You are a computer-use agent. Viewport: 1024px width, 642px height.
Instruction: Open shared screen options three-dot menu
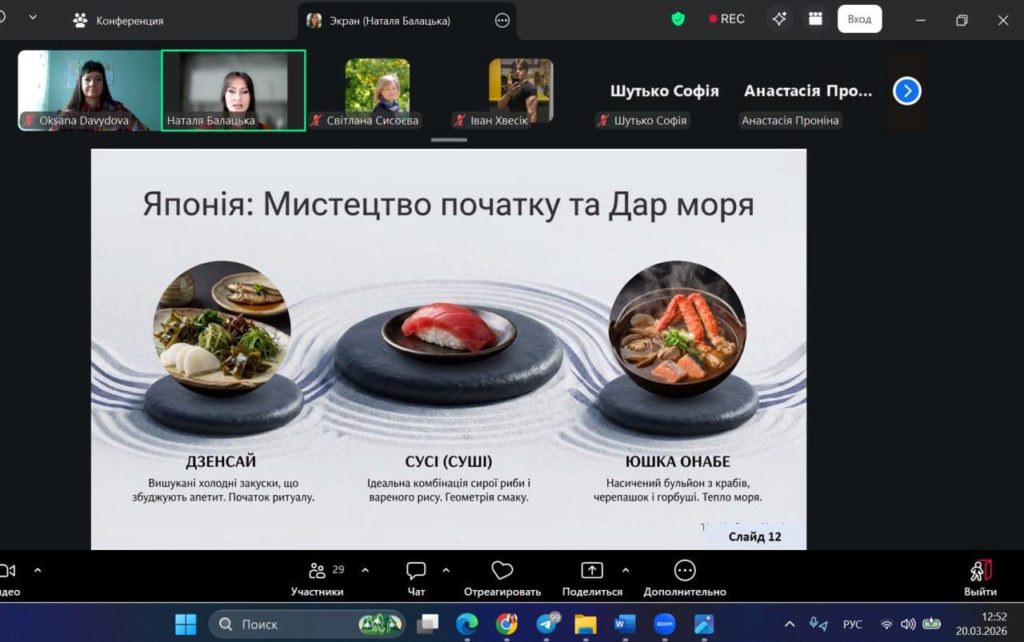point(502,20)
